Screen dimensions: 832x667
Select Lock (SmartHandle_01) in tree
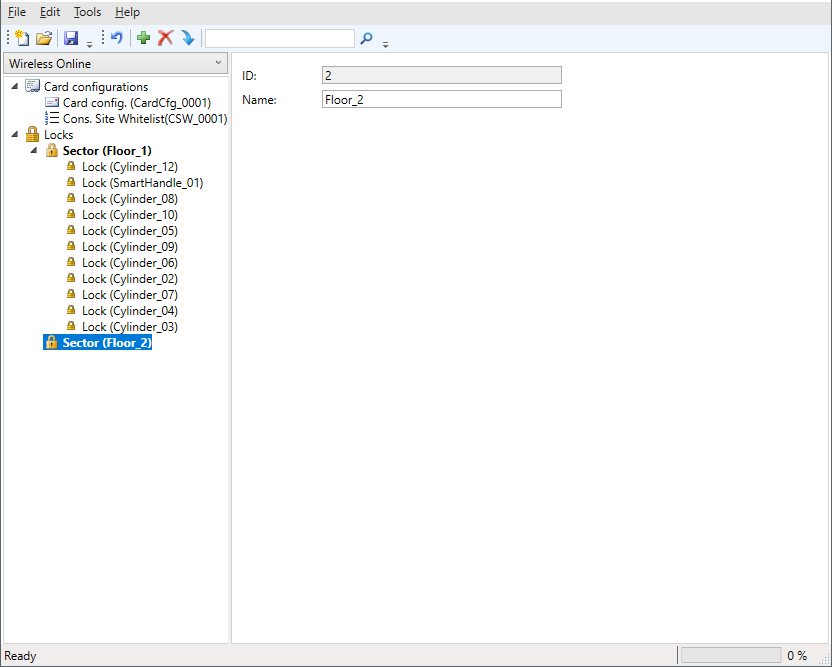142,183
